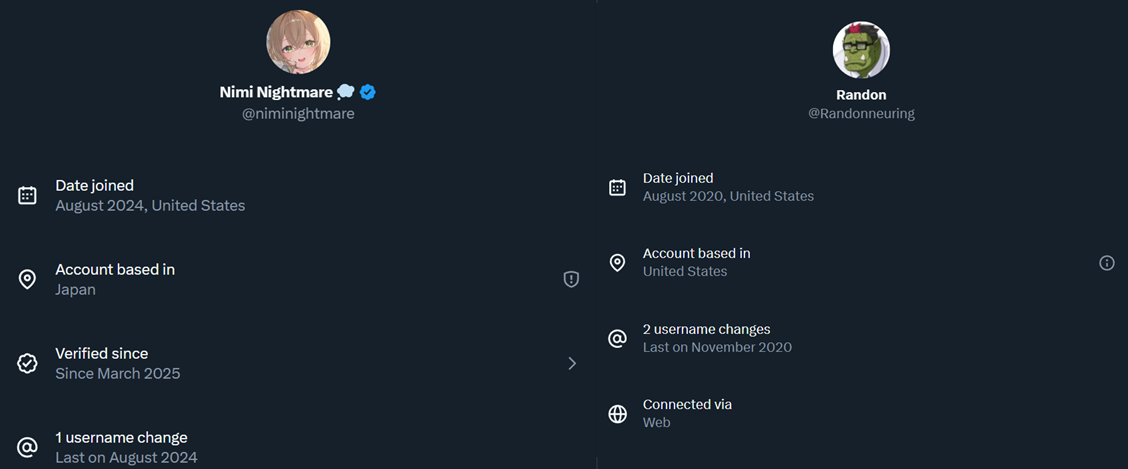This screenshot has height=469, width=1128.
Task: Click the info circle icon in Randon's panel
Action: 1106,263
